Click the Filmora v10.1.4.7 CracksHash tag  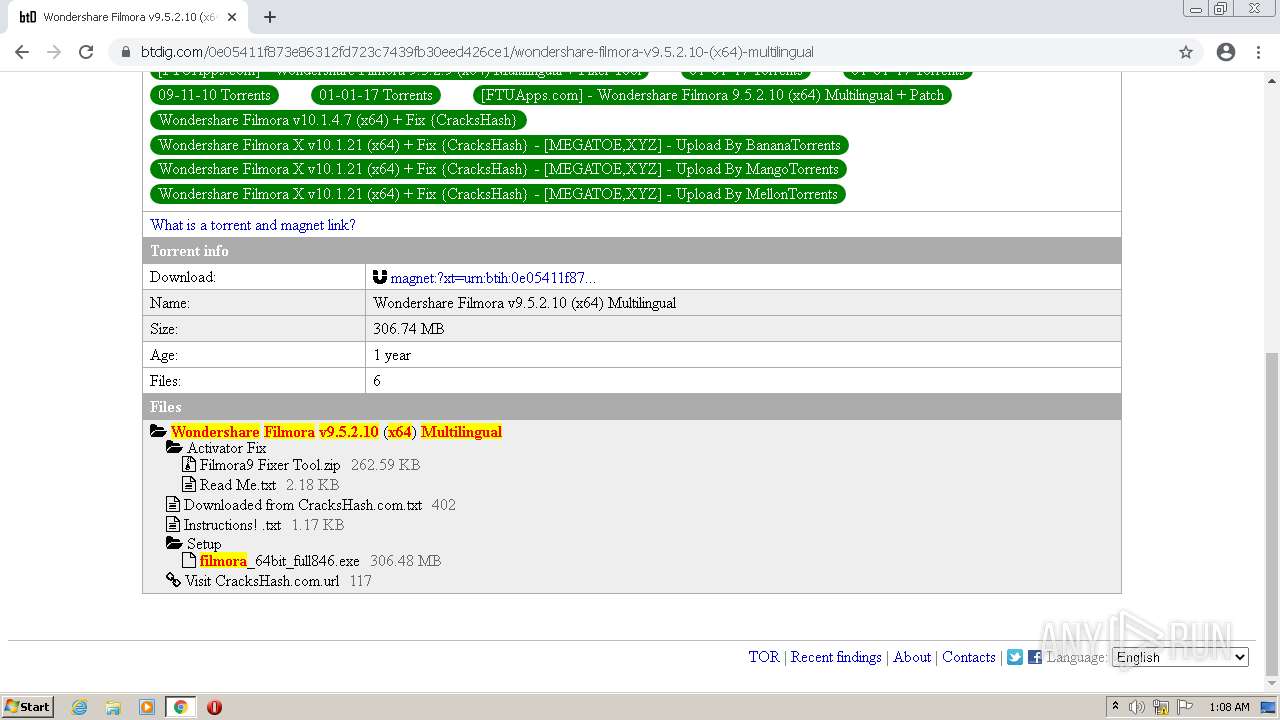(x=338, y=120)
